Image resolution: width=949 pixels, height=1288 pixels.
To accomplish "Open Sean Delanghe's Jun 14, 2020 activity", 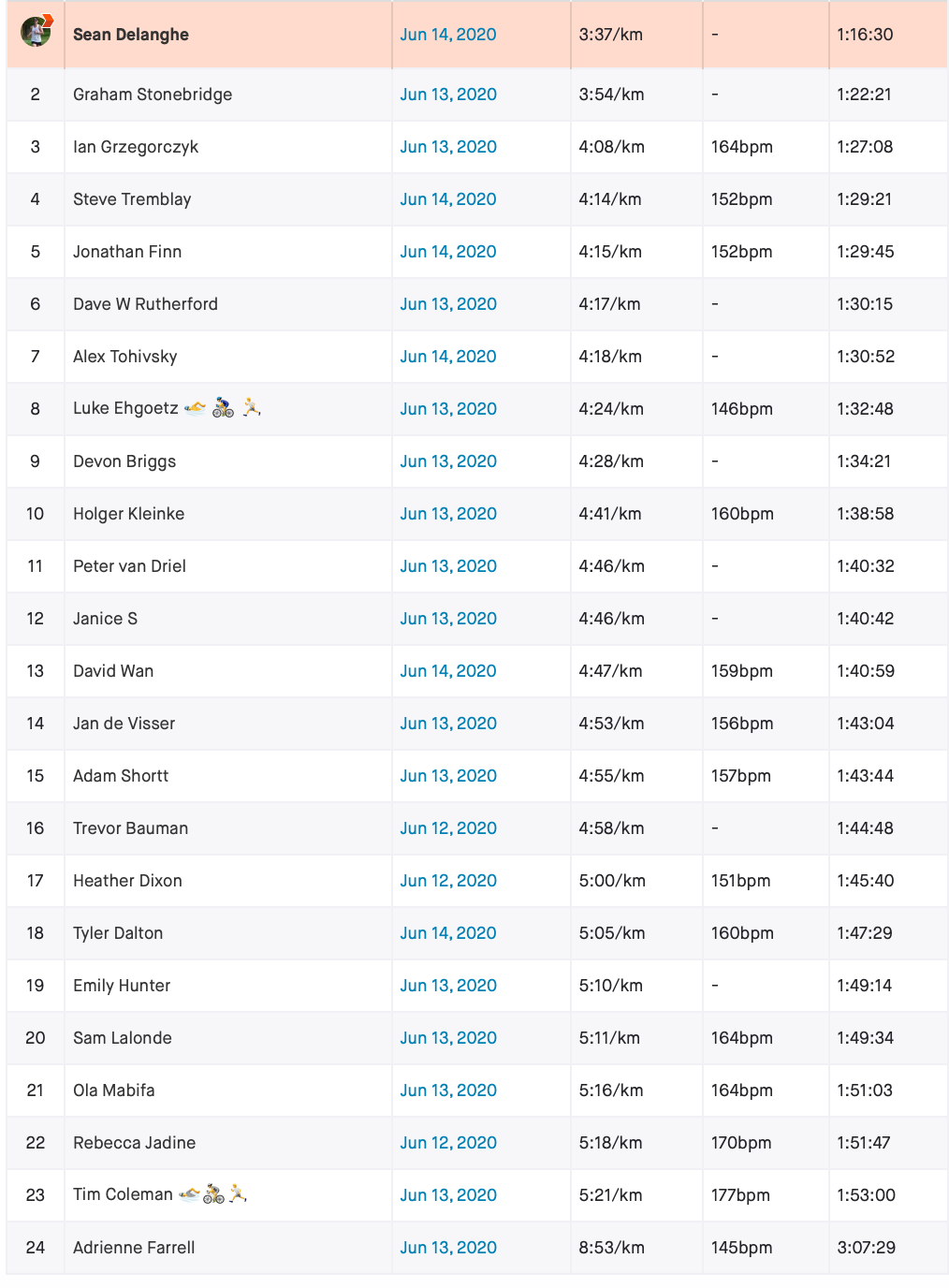I will (x=448, y=35).
